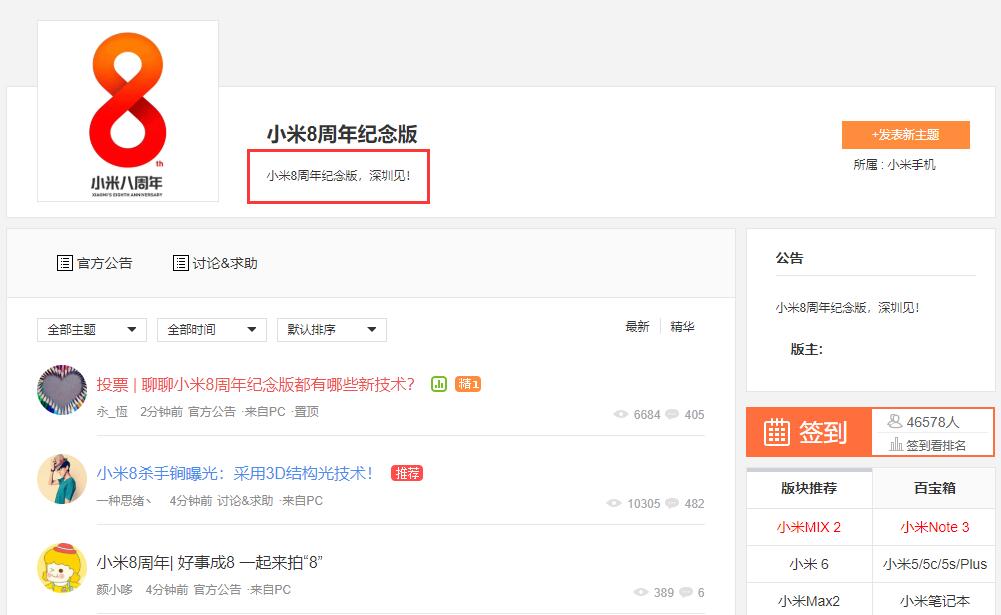Switch to the 百宝箱 tab
This screenshot has height=615, width=1001.
935,489
